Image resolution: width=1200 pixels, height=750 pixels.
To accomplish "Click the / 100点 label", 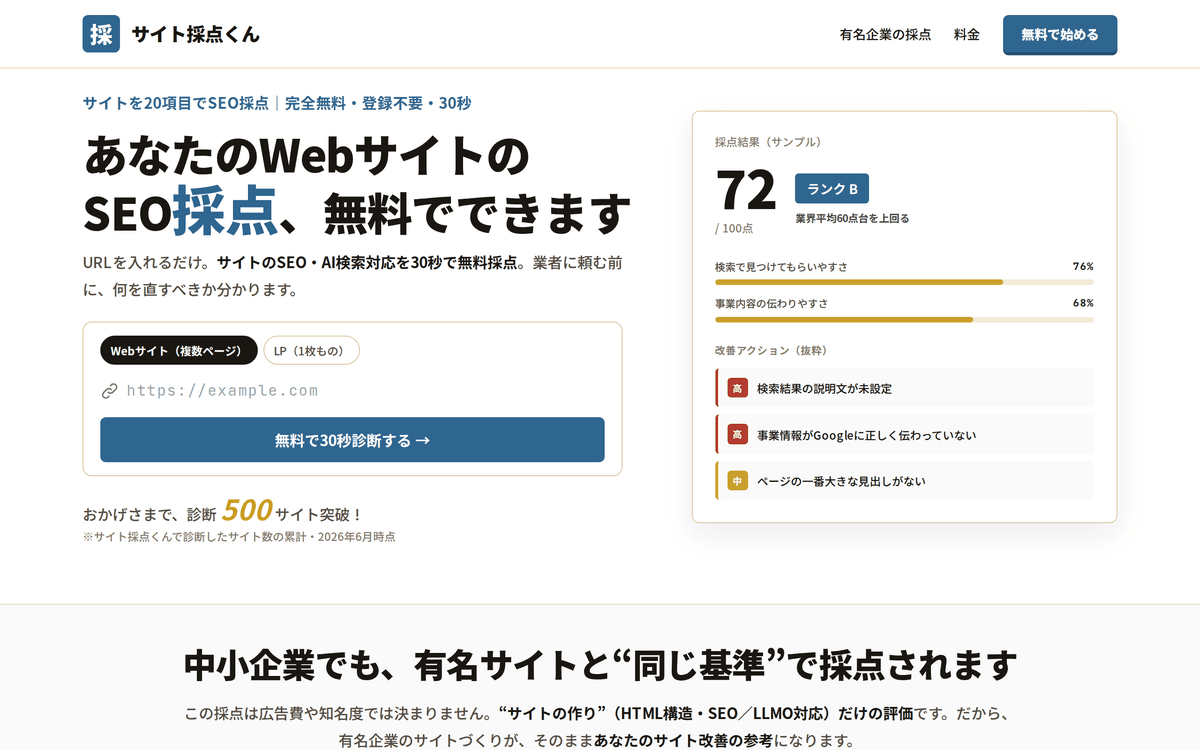I will (734, 228).
